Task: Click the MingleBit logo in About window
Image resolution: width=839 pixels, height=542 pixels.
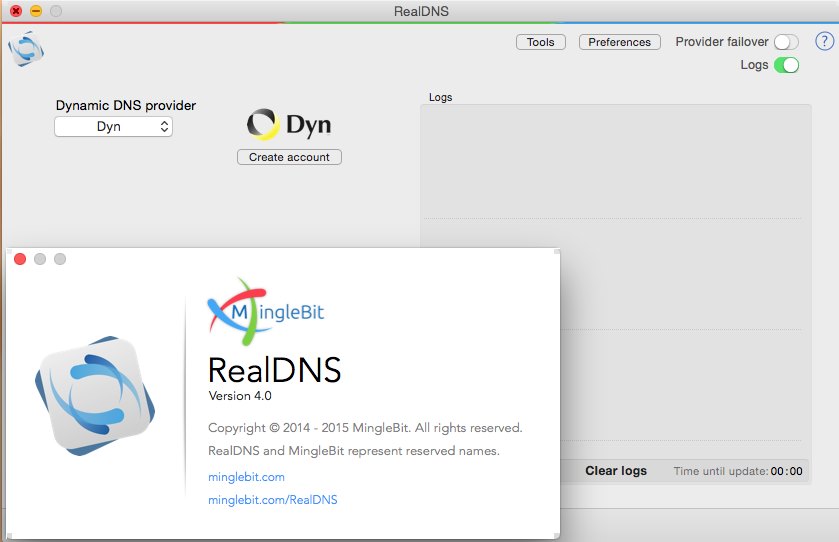Action: coord(266,311)
